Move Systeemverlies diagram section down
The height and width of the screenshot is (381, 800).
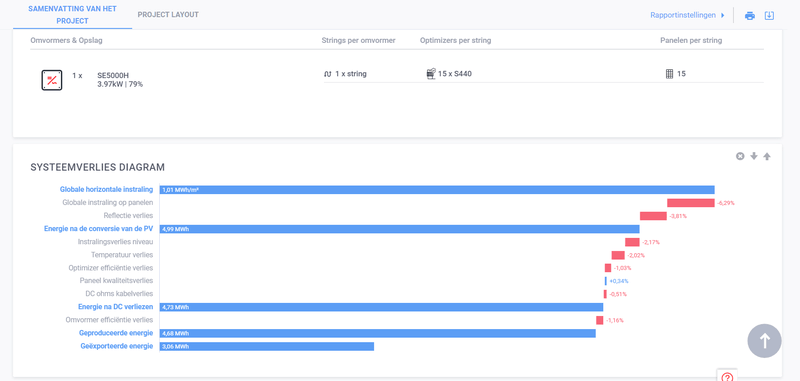[x=754, y=156]
